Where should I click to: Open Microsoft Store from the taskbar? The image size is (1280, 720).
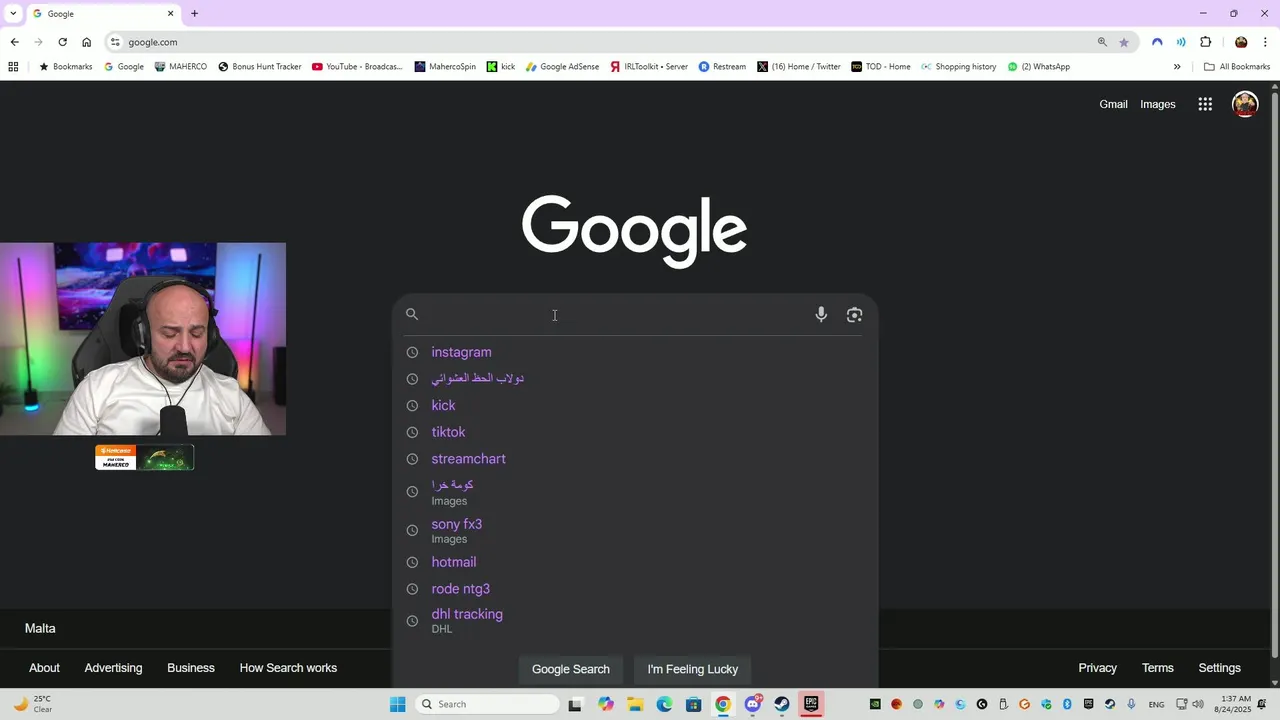coord(694,704)
